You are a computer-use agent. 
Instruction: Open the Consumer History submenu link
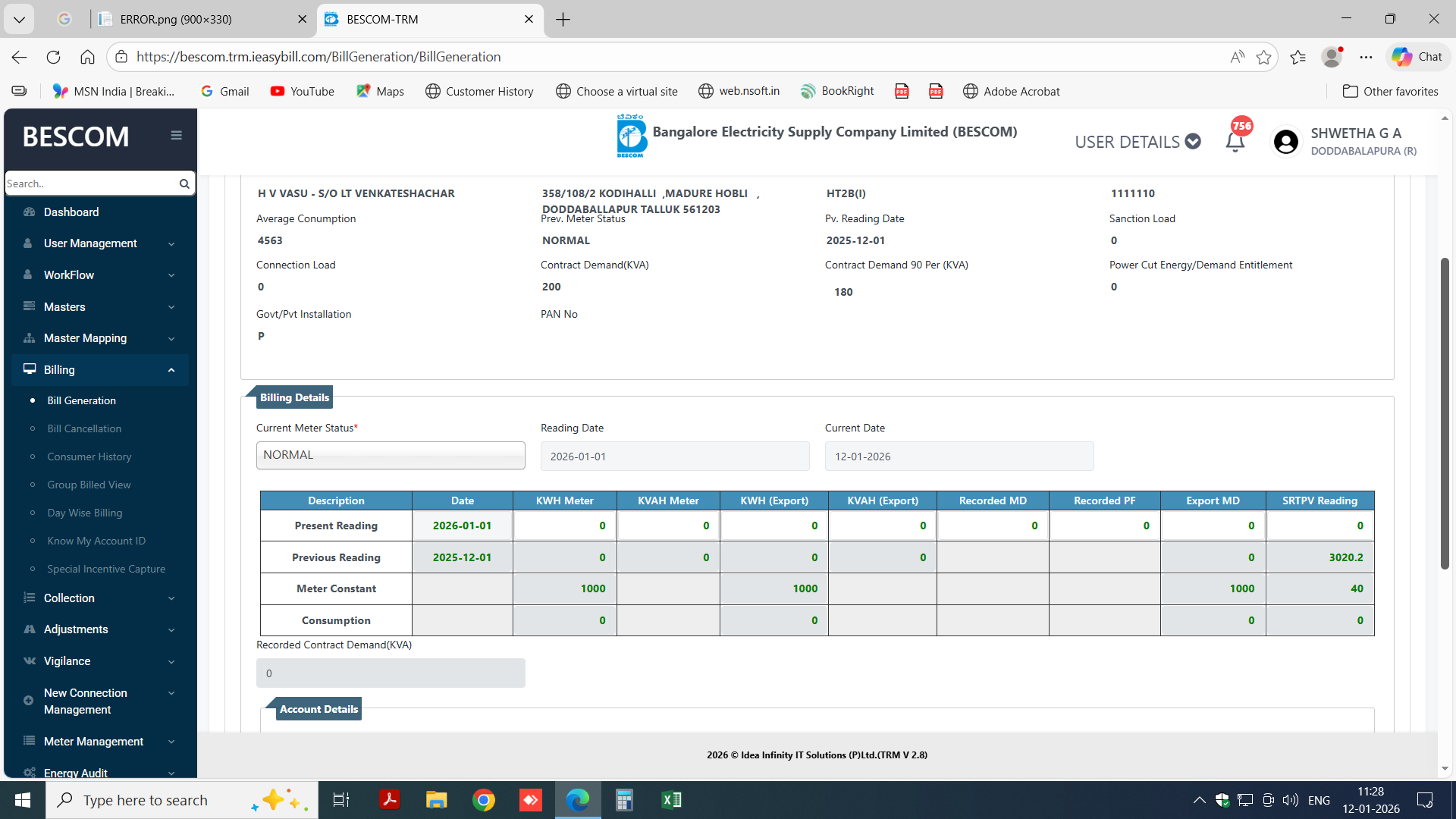click(x=89, y=457)
